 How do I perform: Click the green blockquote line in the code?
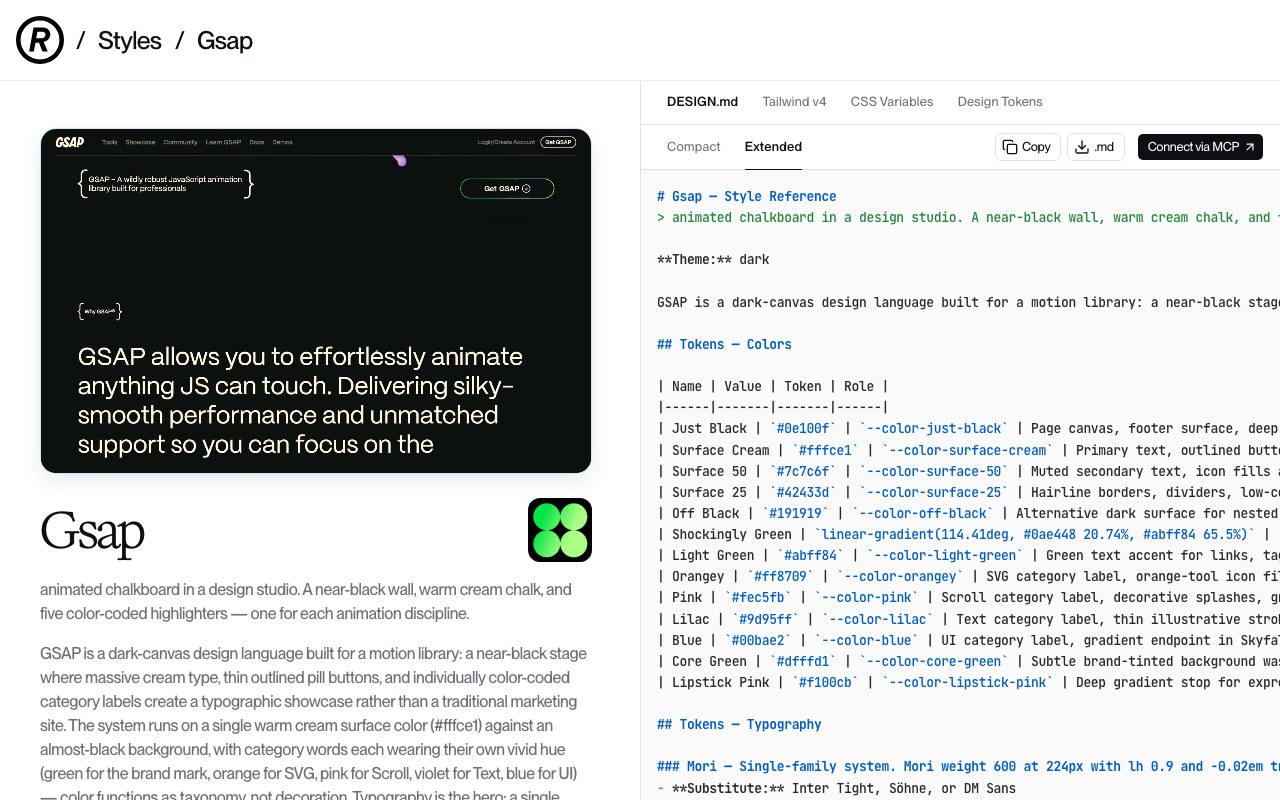pos(968,218)
